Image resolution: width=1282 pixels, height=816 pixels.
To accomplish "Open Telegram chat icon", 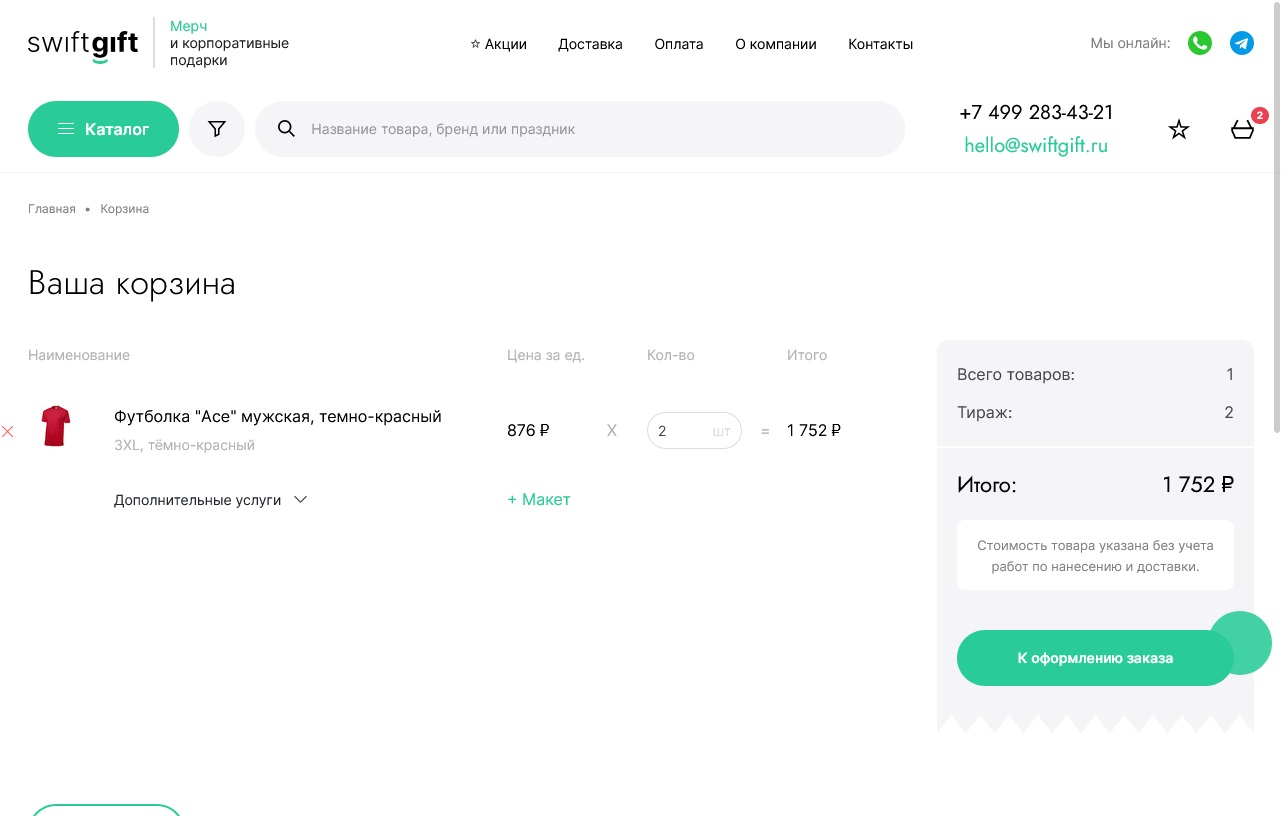I will tap(1242, 43).
